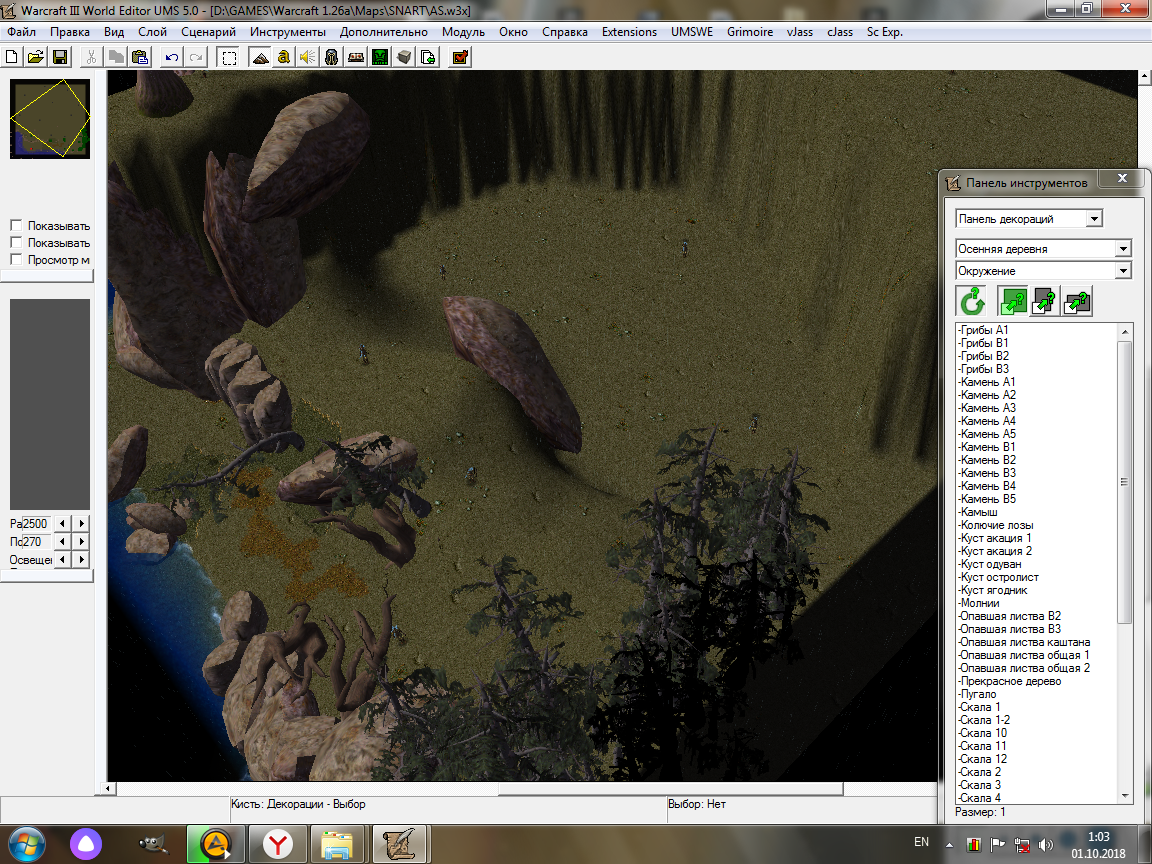Click the minimap thumbnail
The image size is (1152, 864).
tap(50, 119)
